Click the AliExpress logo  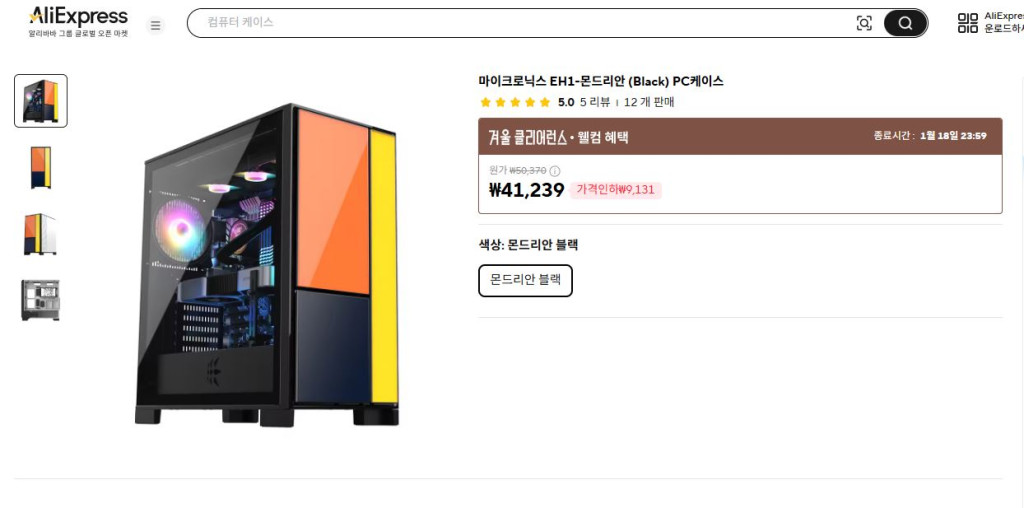(x=79, y=17)
